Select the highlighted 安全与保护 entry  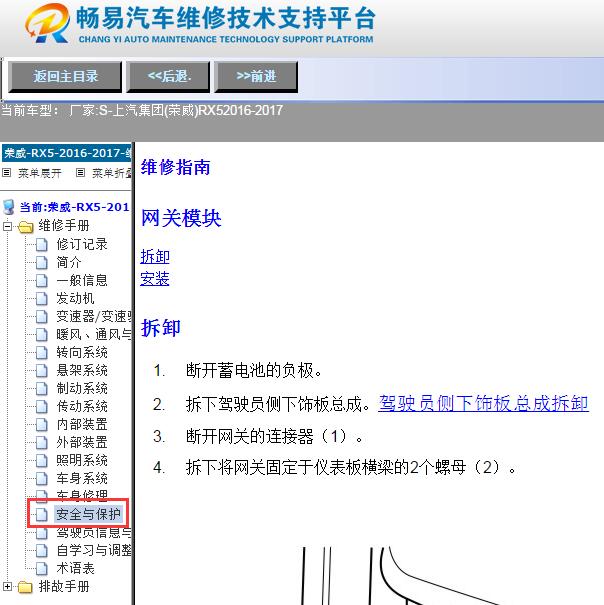(88, 514)
